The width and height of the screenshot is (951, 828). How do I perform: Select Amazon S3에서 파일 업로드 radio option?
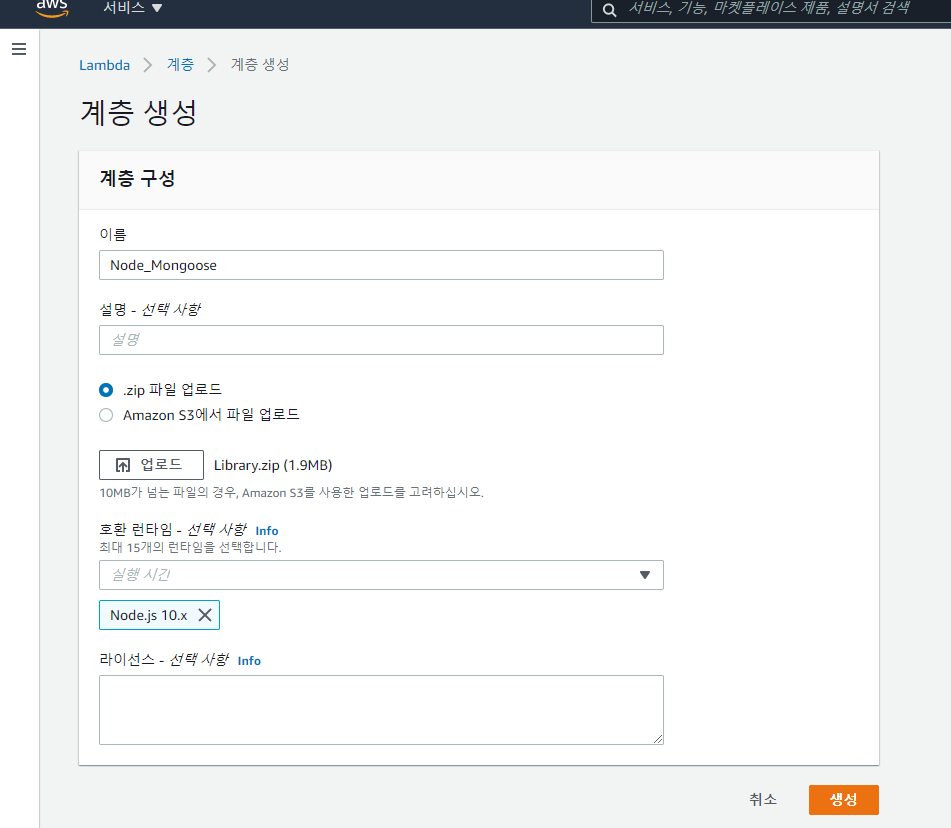coord(106,415)
